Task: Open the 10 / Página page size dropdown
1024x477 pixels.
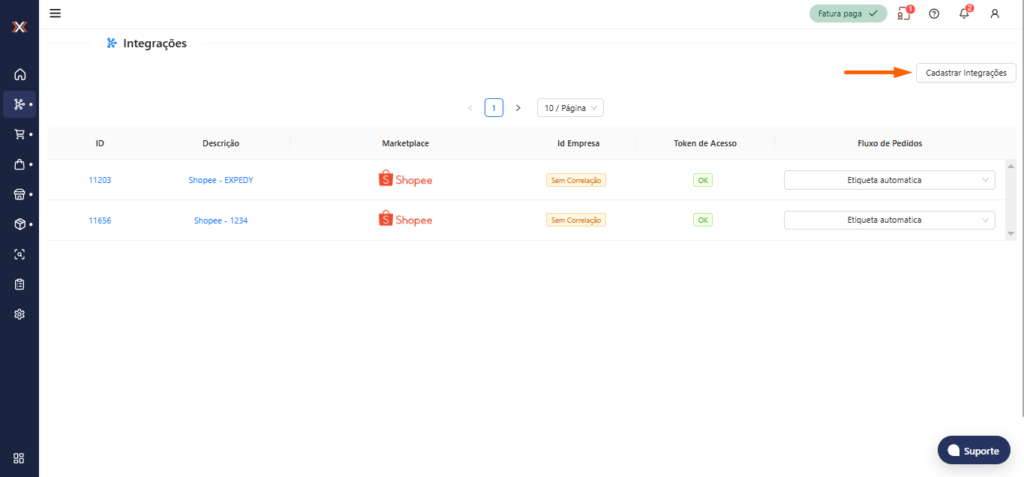Action: click(x=570, y=107)
